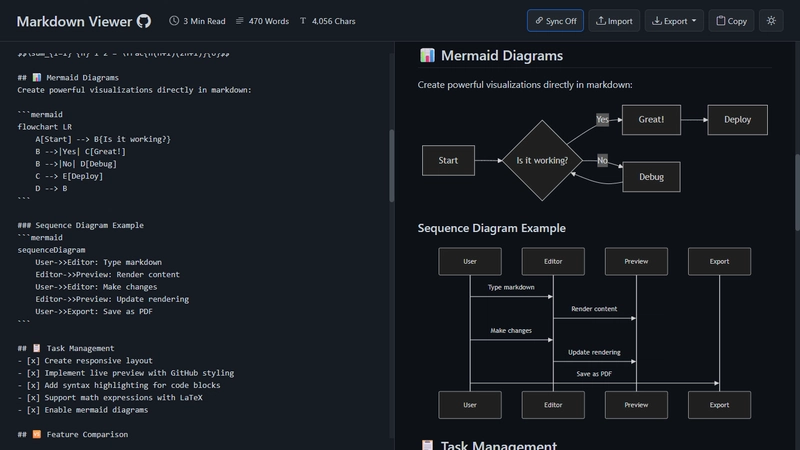Open the GitHub repository icon
800x450 pixels.
pyautogui.click(x=144, y=21)
